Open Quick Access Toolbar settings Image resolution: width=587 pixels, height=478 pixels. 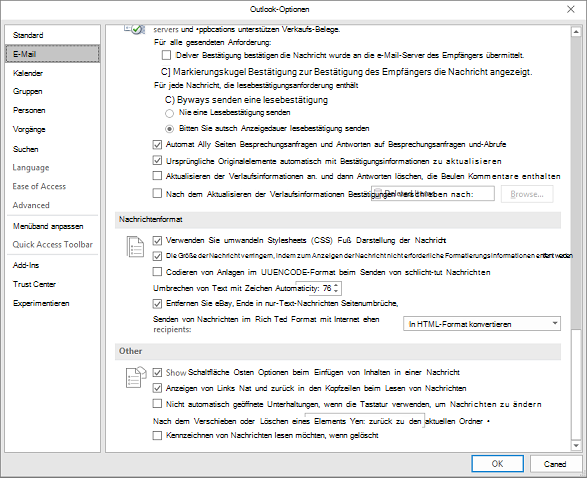(x=52, y=244)
